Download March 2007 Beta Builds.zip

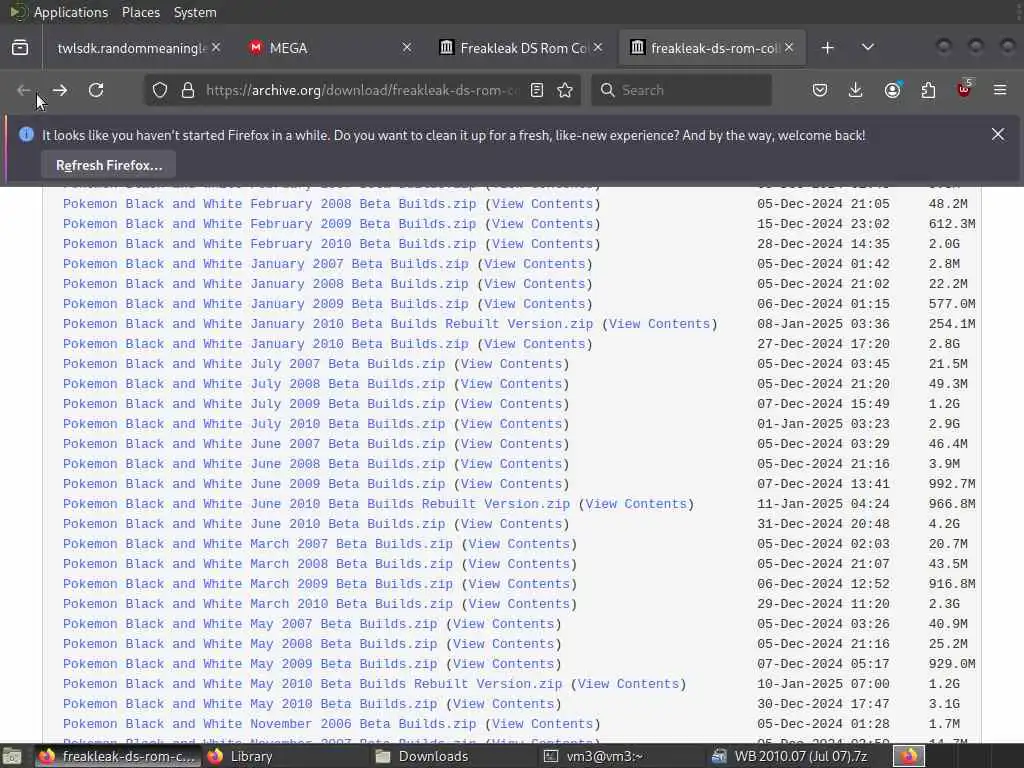258,544
